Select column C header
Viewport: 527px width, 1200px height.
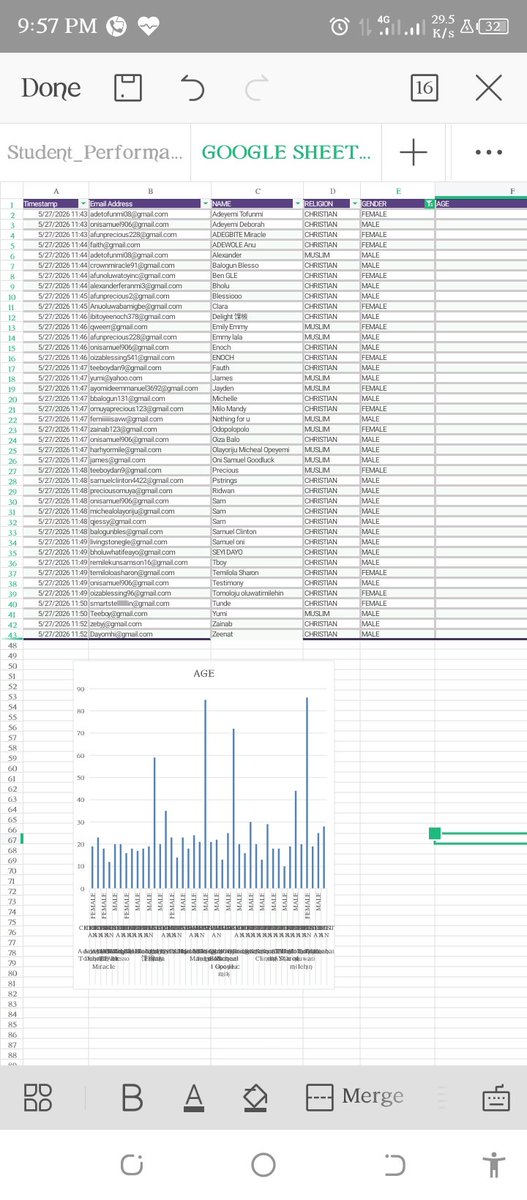point(257,190)
